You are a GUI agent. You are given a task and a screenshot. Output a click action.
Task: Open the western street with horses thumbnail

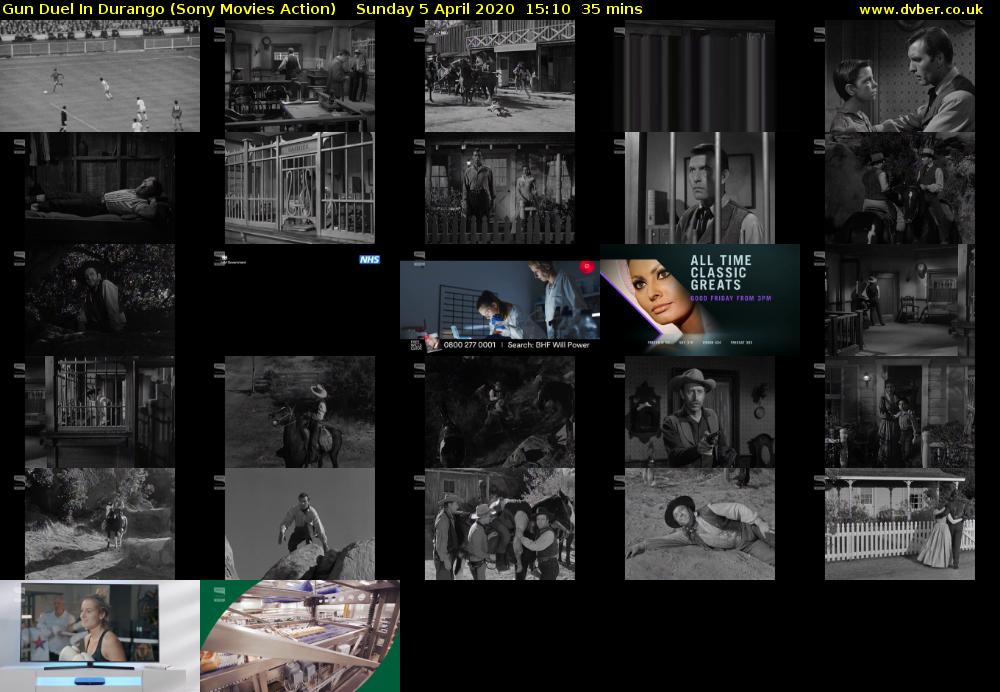pyautogui.click(x=500, y=76)
